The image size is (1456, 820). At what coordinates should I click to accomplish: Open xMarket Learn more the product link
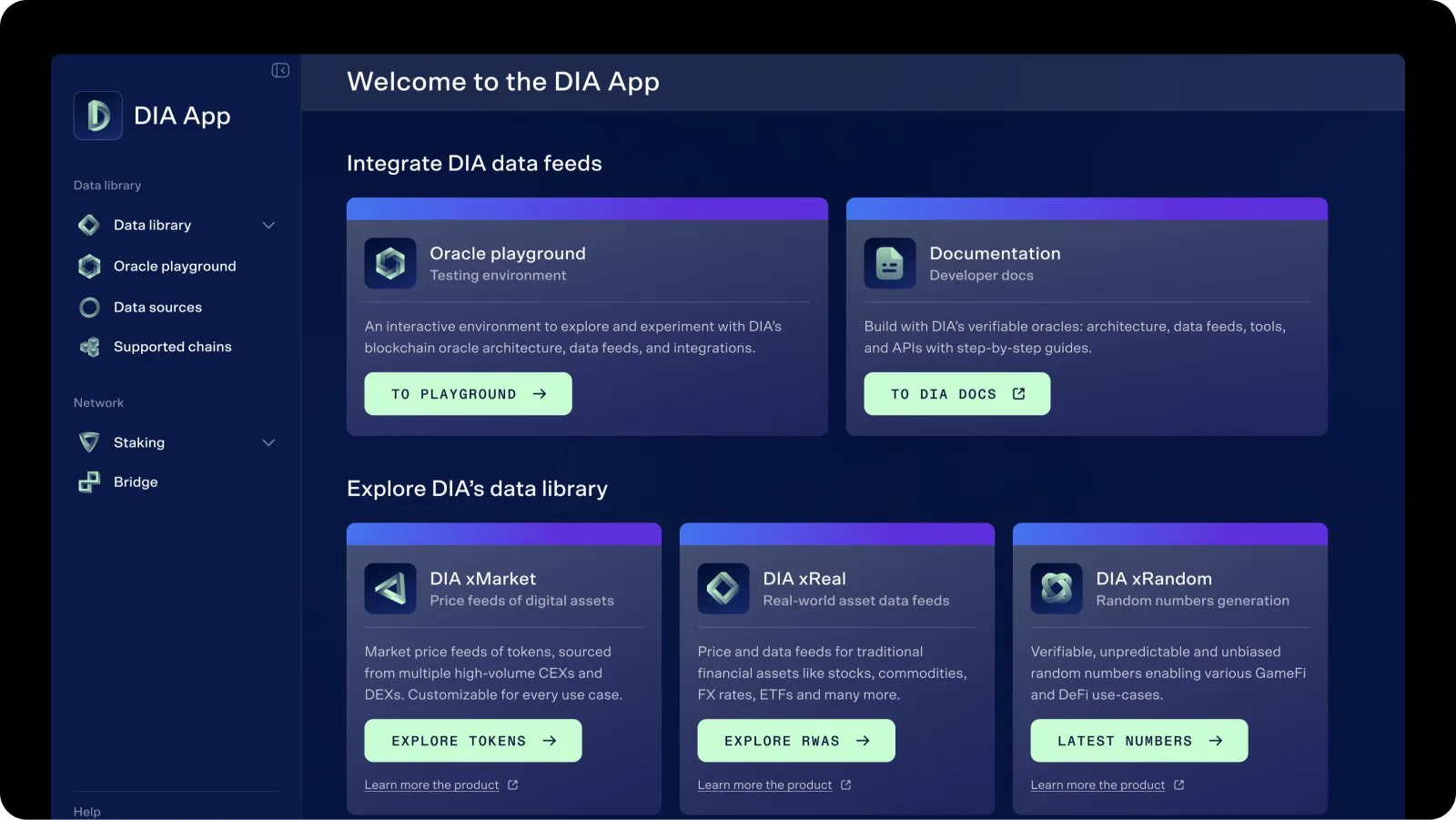click(432, 785)
